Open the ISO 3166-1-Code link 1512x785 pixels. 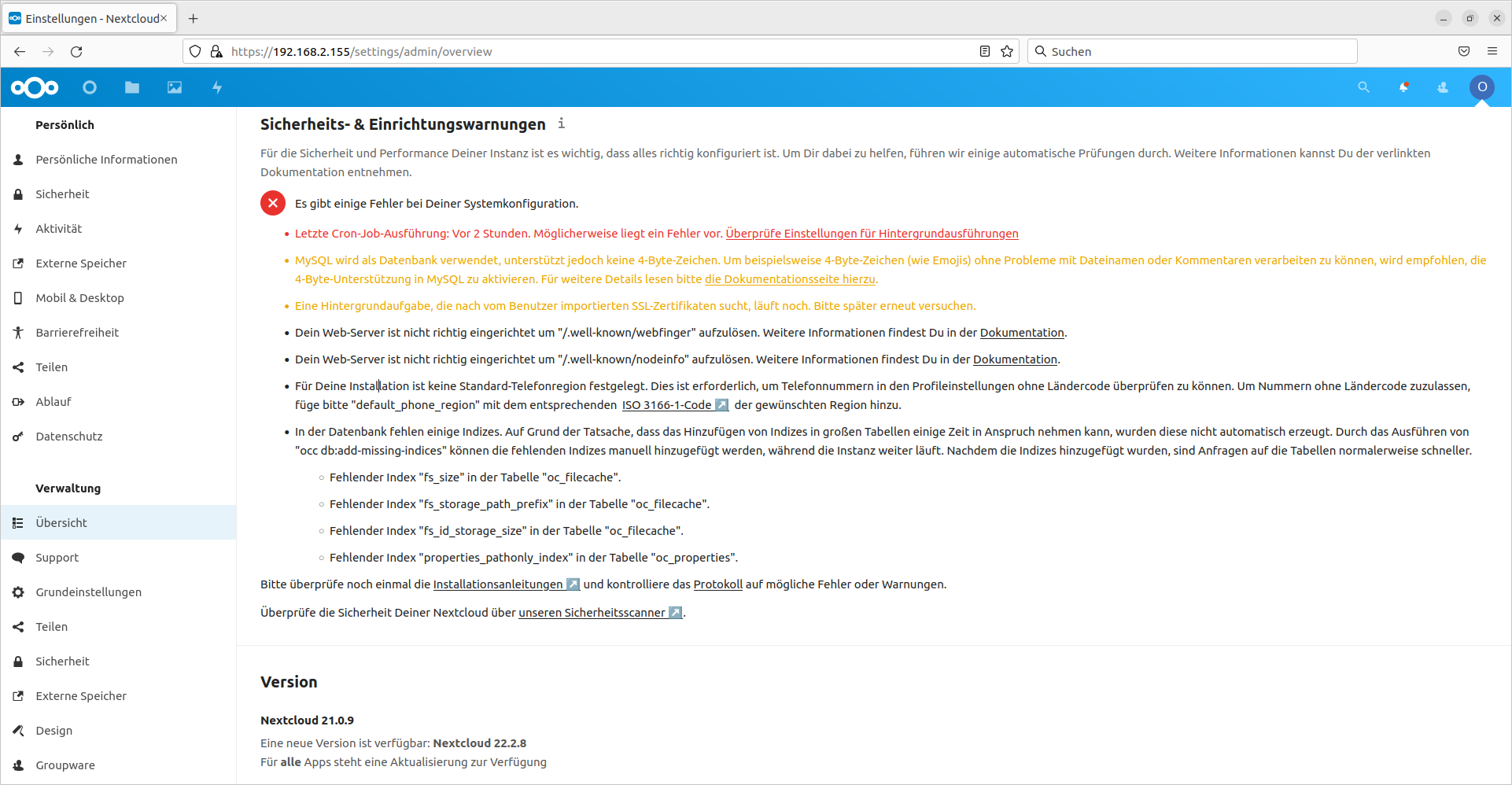tap(675, 405)
